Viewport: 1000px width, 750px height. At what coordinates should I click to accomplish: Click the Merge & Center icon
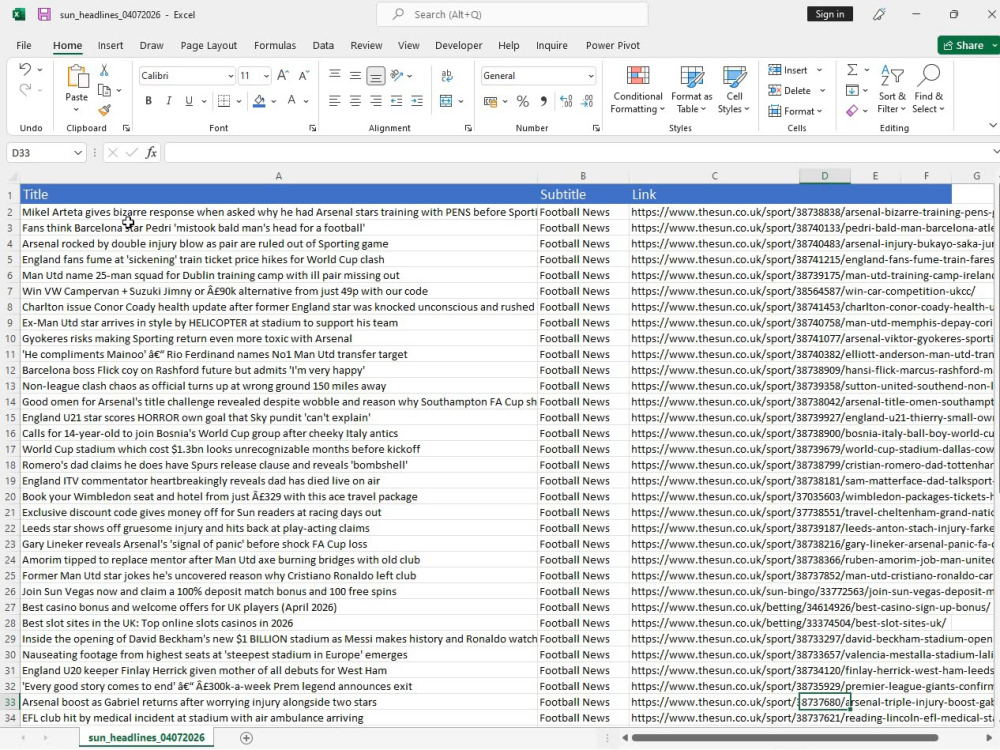[446, 101]
